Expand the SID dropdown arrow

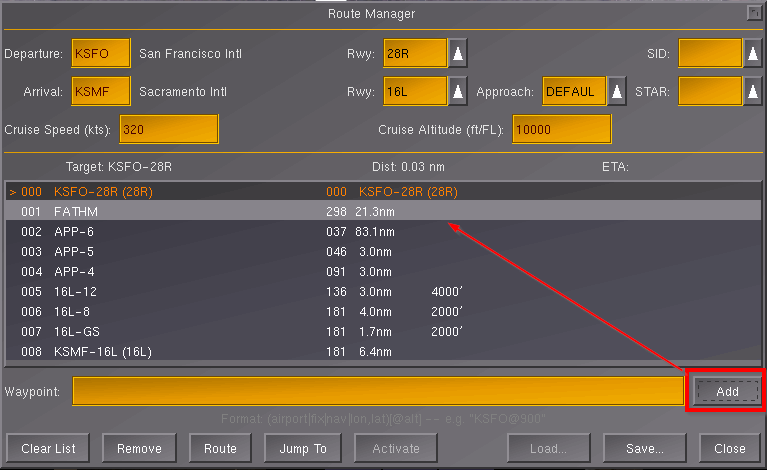(752, 54)
